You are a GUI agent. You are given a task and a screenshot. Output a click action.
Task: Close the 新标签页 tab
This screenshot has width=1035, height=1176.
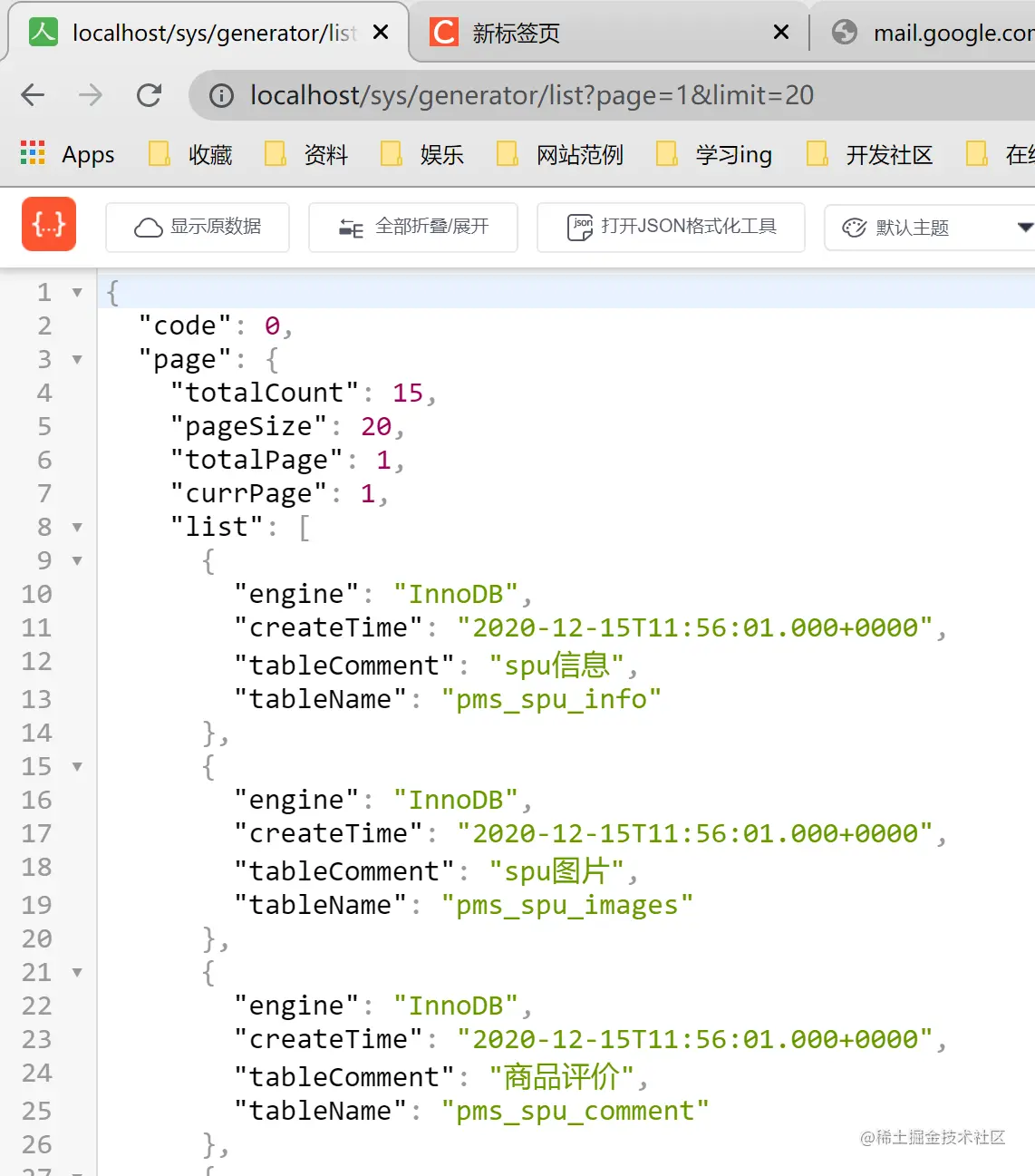(x=781, y=33)
